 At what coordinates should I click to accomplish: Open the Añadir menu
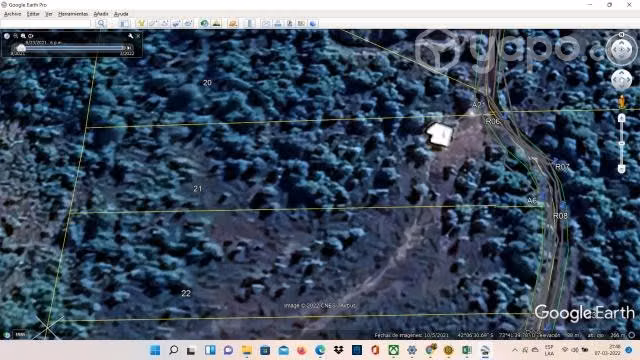coord(101,14)
